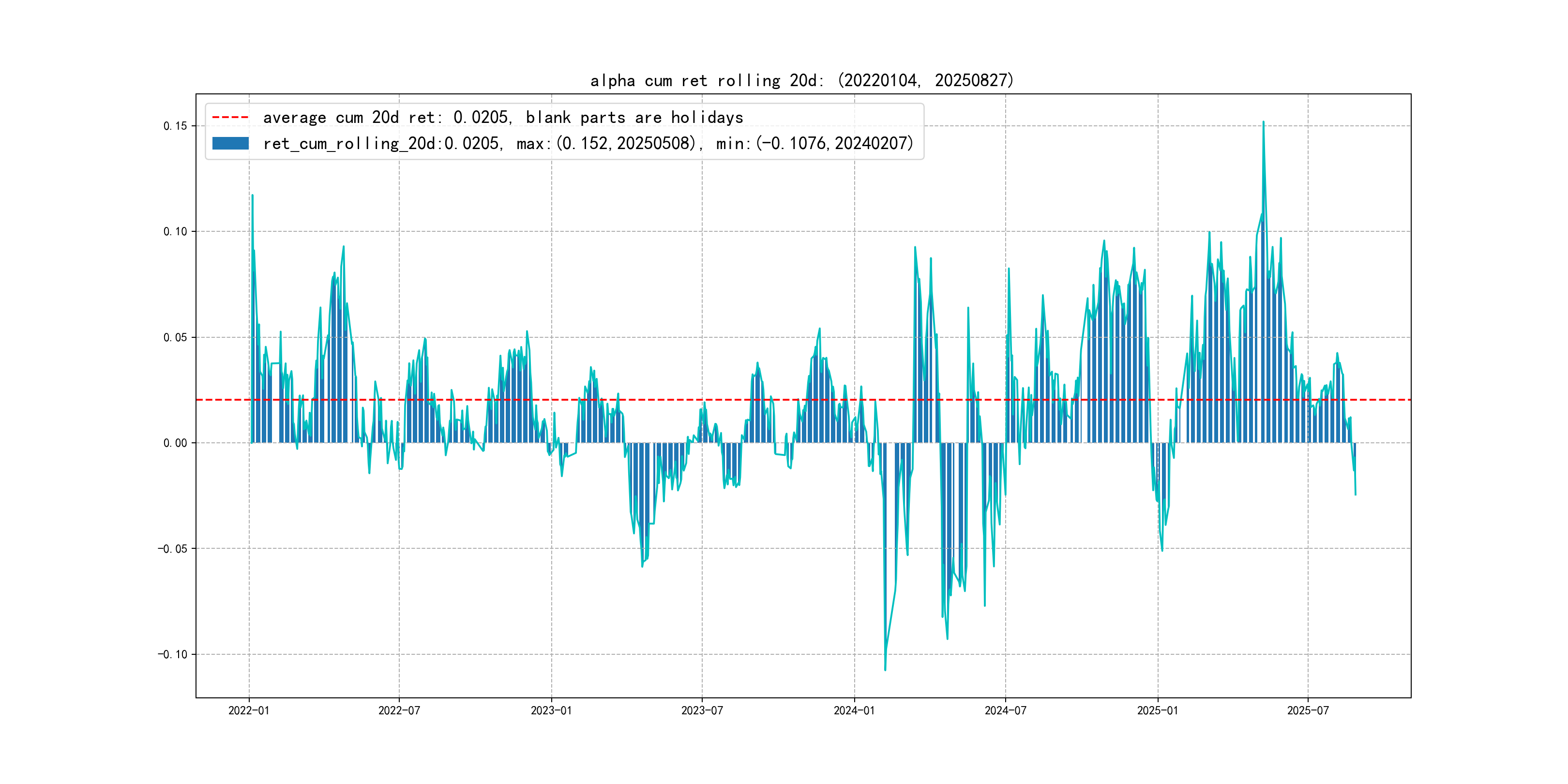
Task: Click the 2023-01 x-axis tick label
Action: coord(551,710)
